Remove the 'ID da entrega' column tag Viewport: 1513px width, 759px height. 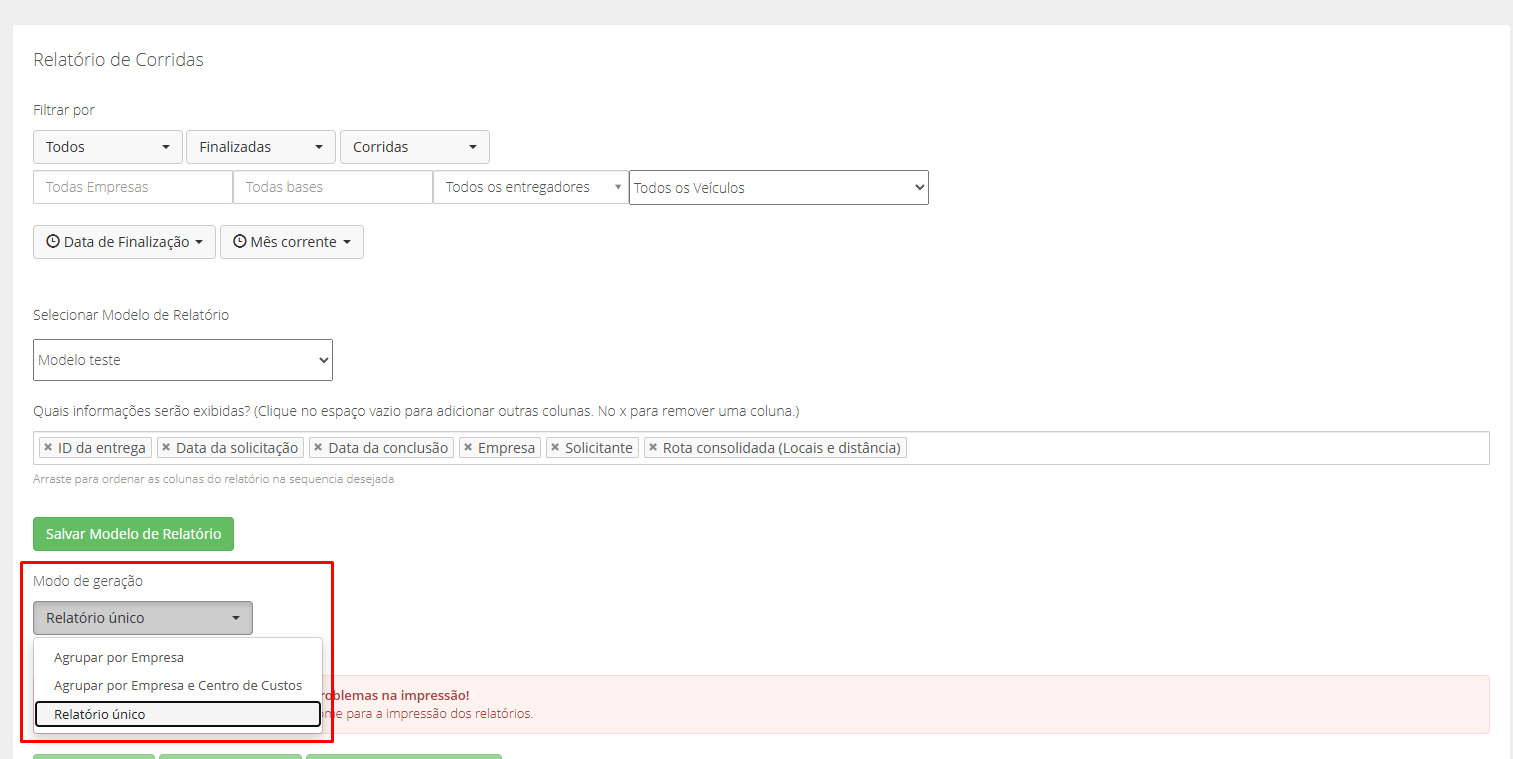pyautogui.click(x=48, y=448)
